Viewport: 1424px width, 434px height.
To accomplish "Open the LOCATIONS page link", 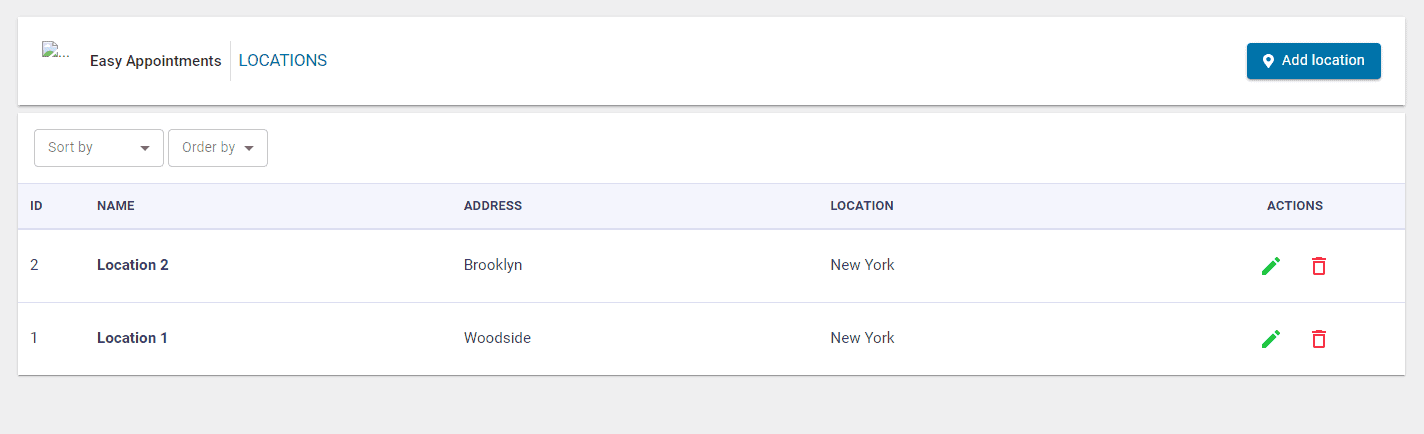I will [283, 61].
